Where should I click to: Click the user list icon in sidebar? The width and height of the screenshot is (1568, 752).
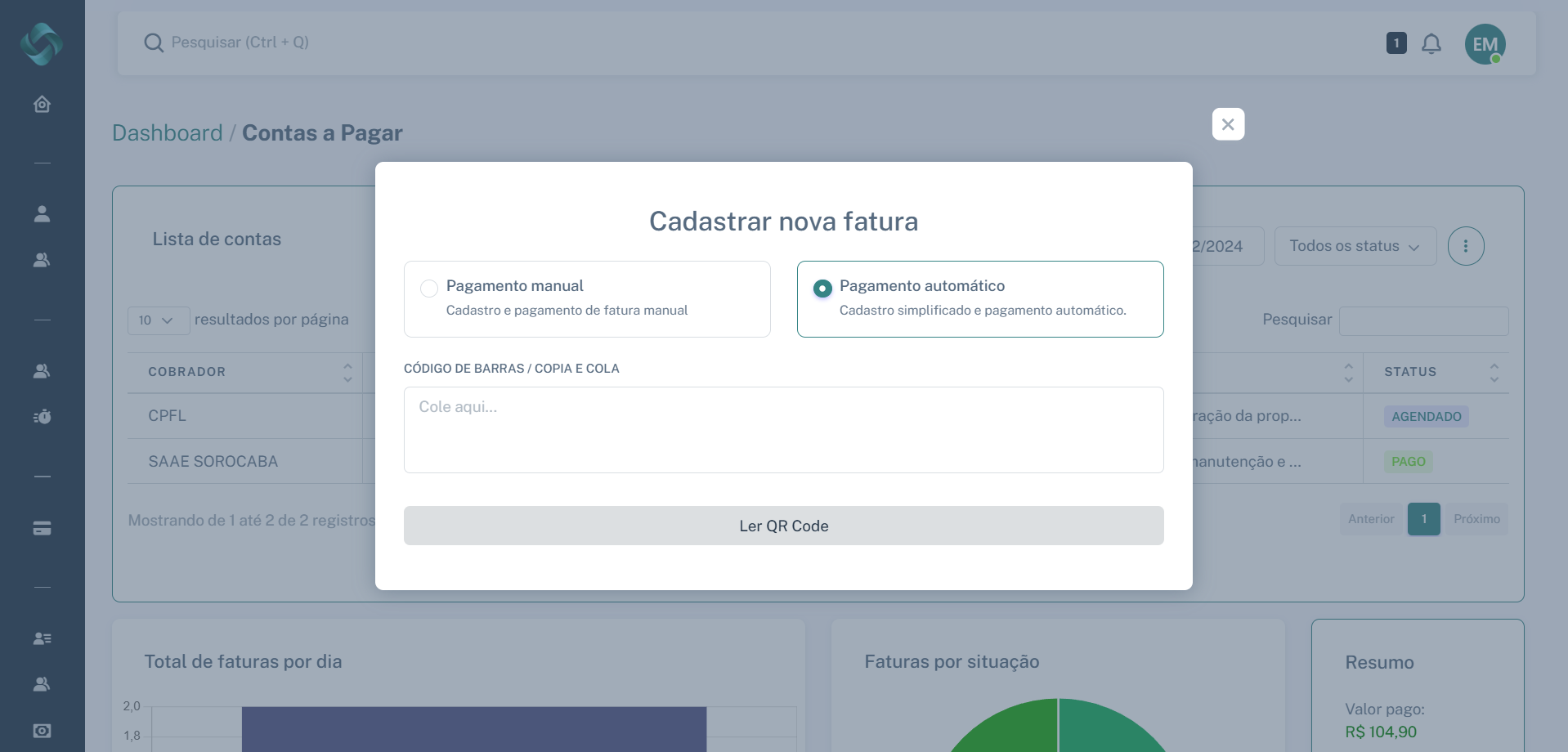coord(42,638)
